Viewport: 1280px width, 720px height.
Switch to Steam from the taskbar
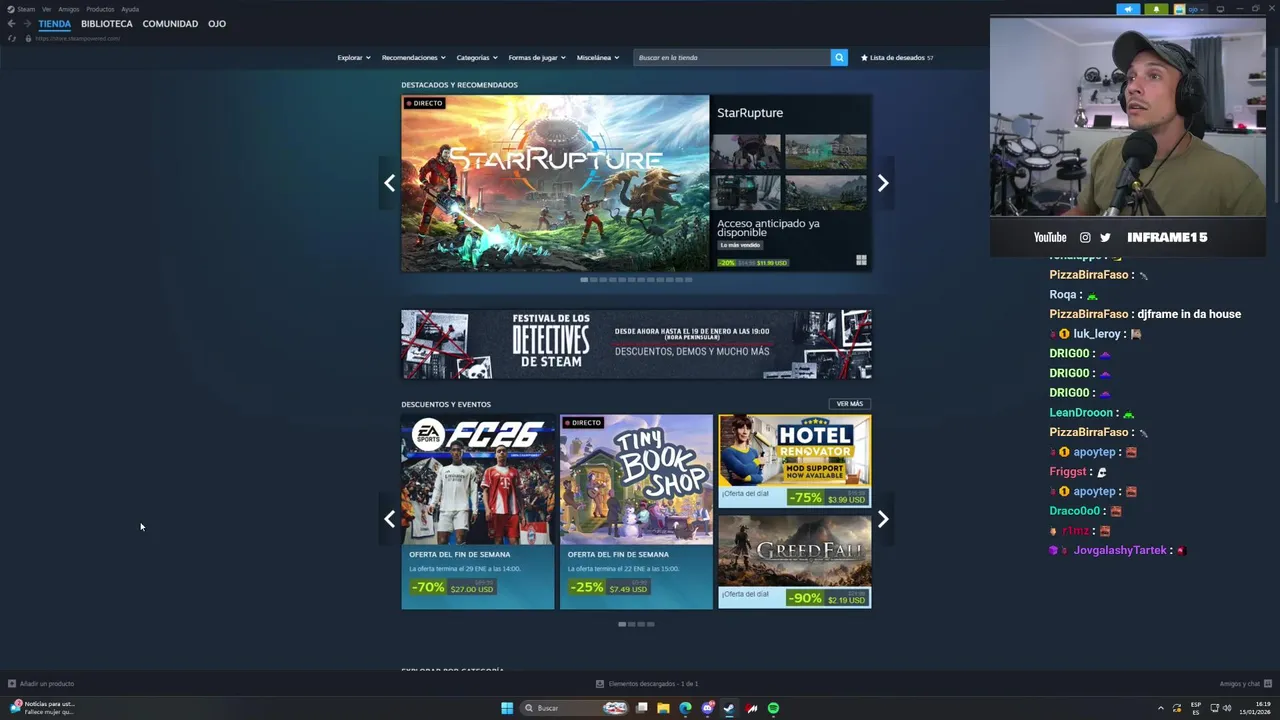(x=729, y=708)
